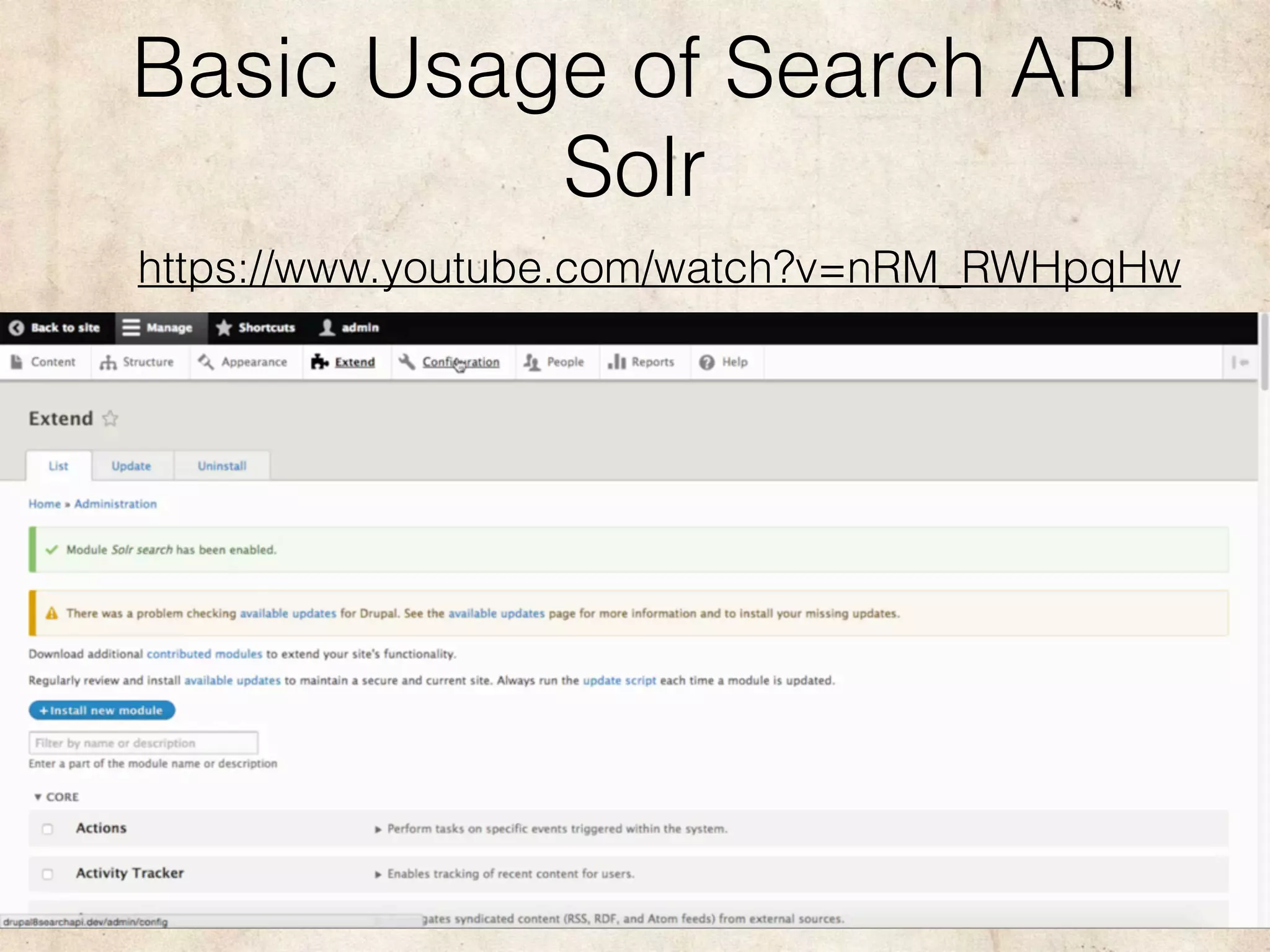Click the Actions module name
Screen dimensions: 1270x952
101,828
